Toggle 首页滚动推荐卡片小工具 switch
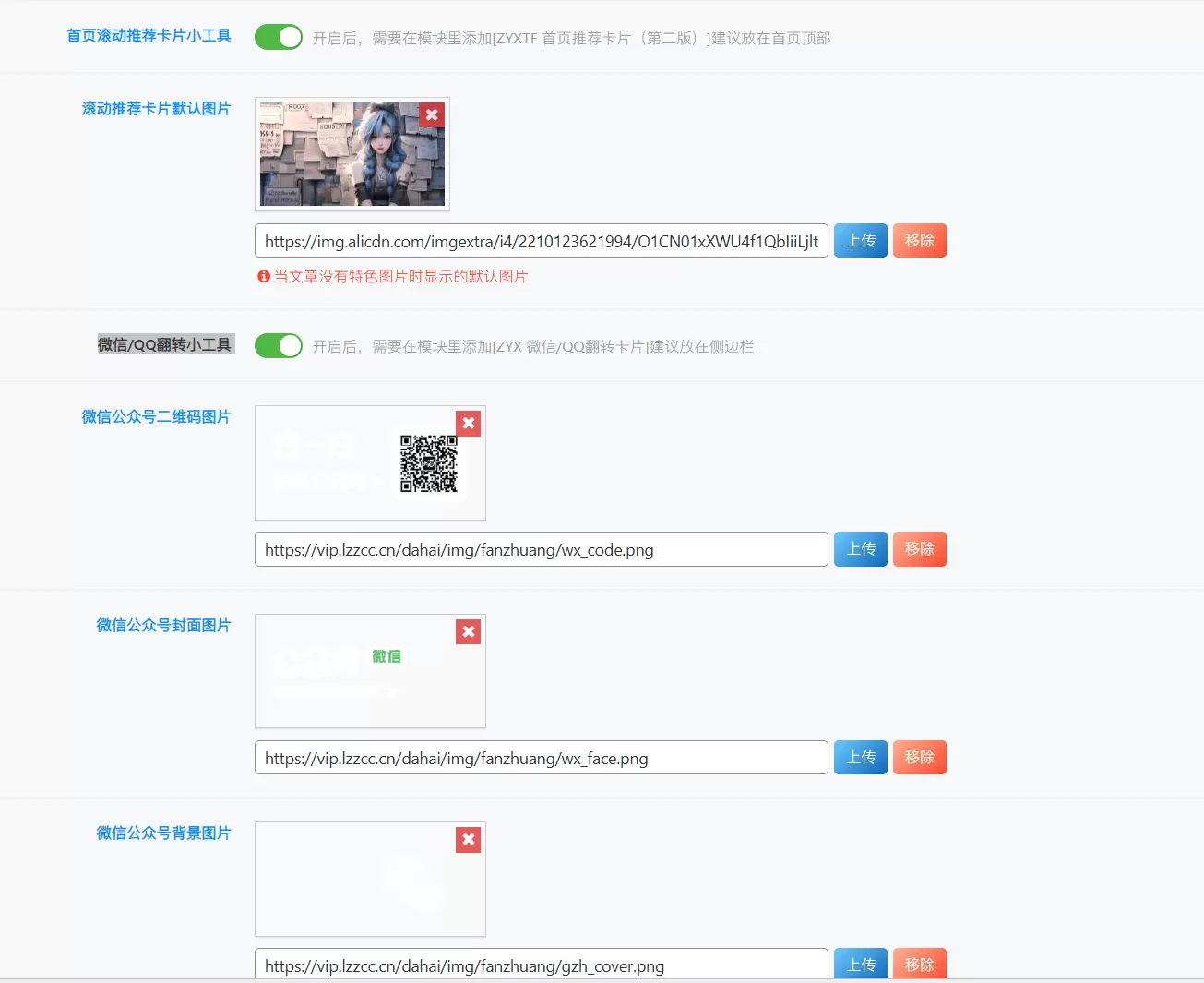The image size is (1204, 983). (279, 37)
